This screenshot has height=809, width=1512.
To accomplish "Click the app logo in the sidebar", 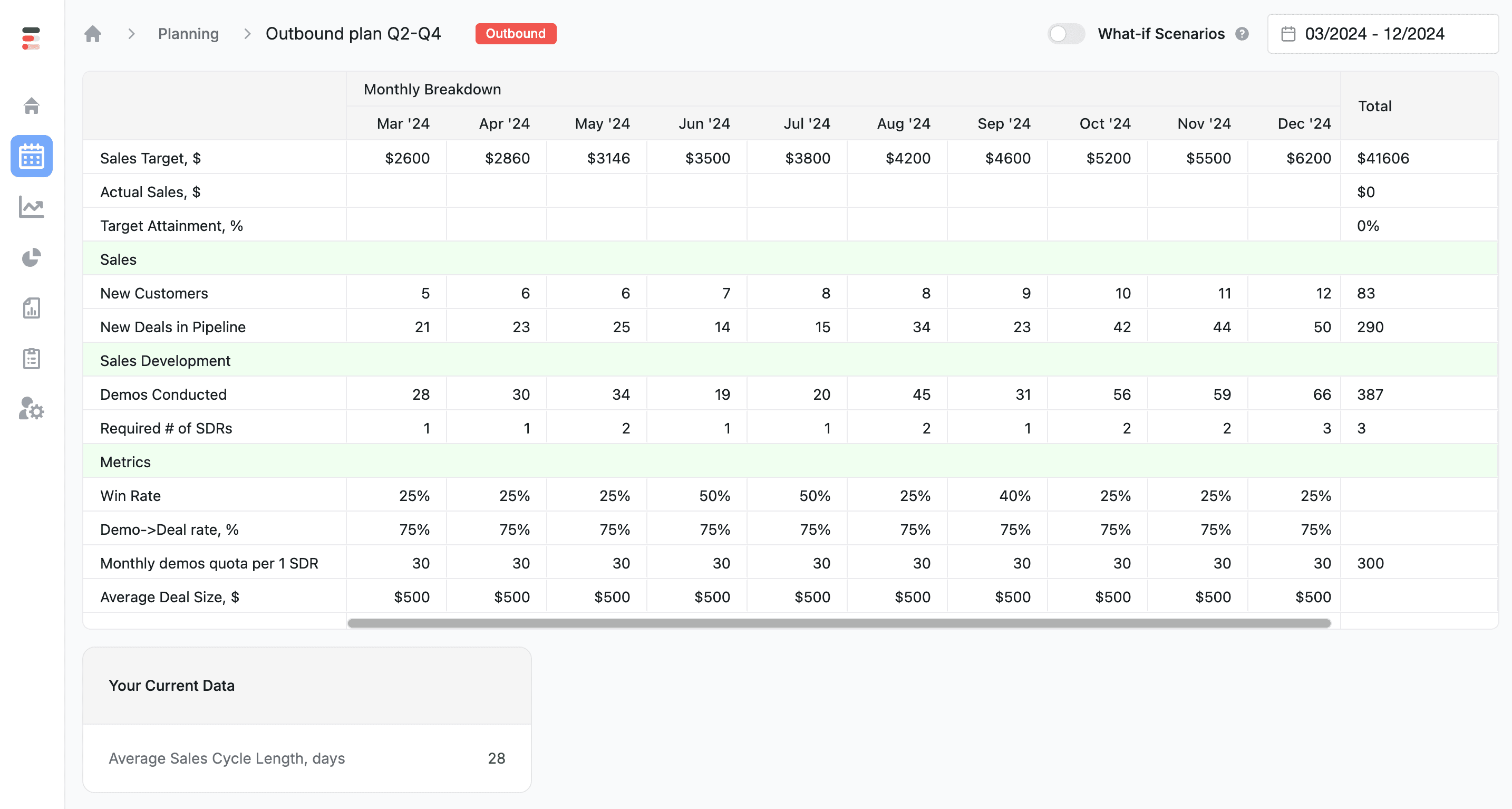I will coord(31,38).
